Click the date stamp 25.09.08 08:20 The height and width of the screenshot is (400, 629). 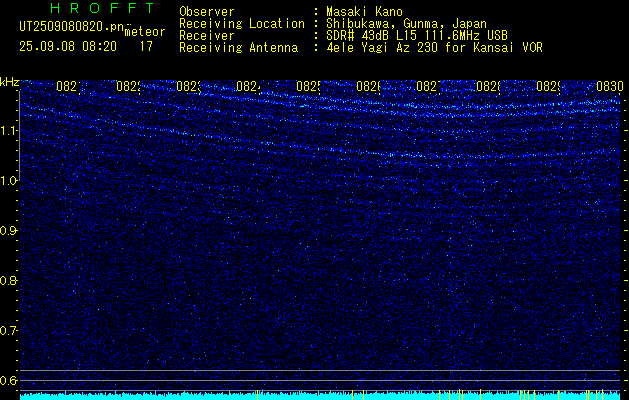68,47
